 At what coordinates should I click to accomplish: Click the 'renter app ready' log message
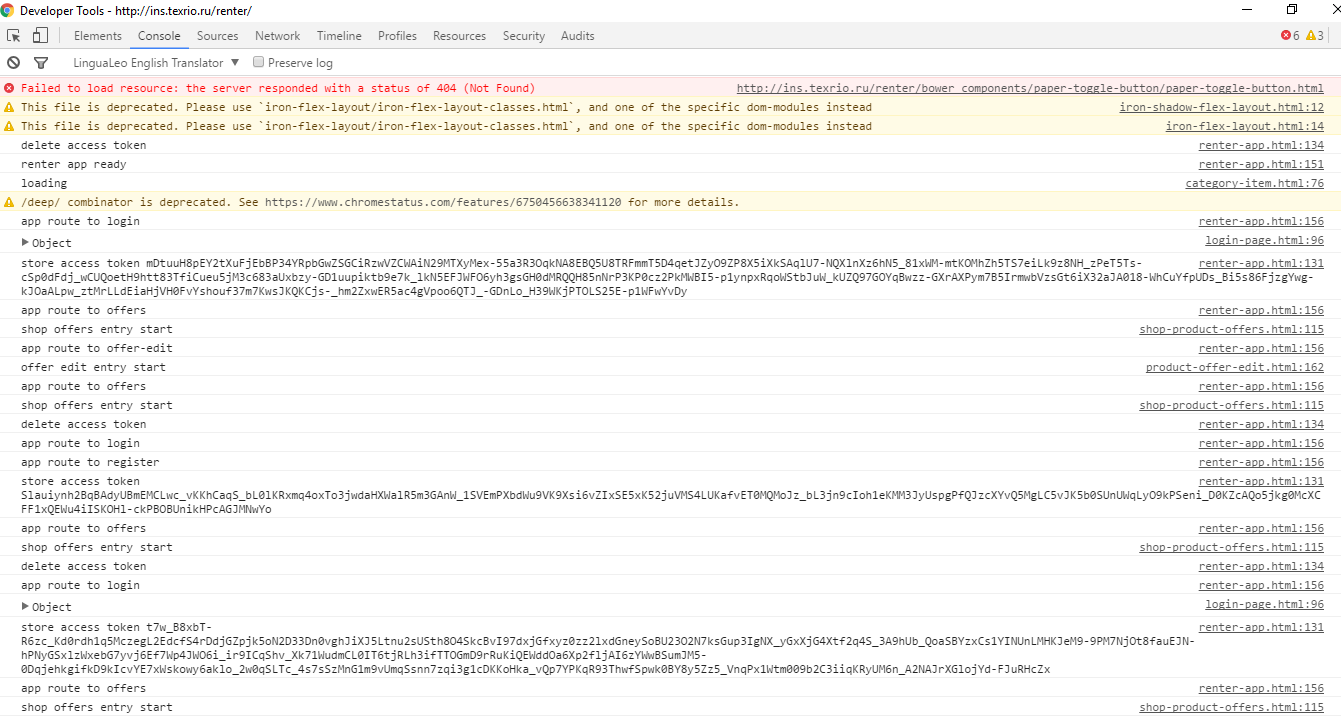tap(74, 164)
